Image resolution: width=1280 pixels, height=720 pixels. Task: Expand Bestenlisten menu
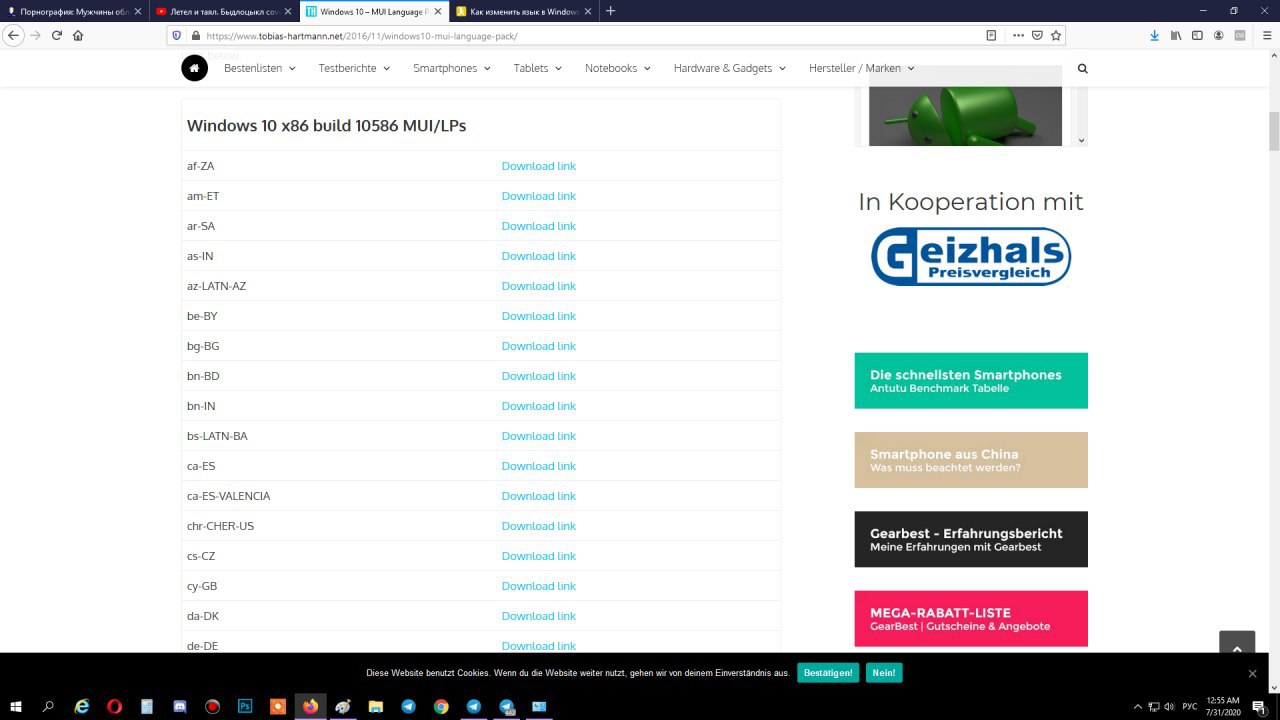(x=259, y=68)
